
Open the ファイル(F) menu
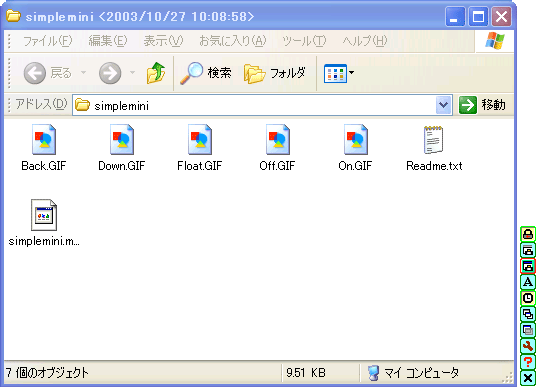[x=47, y=41]
